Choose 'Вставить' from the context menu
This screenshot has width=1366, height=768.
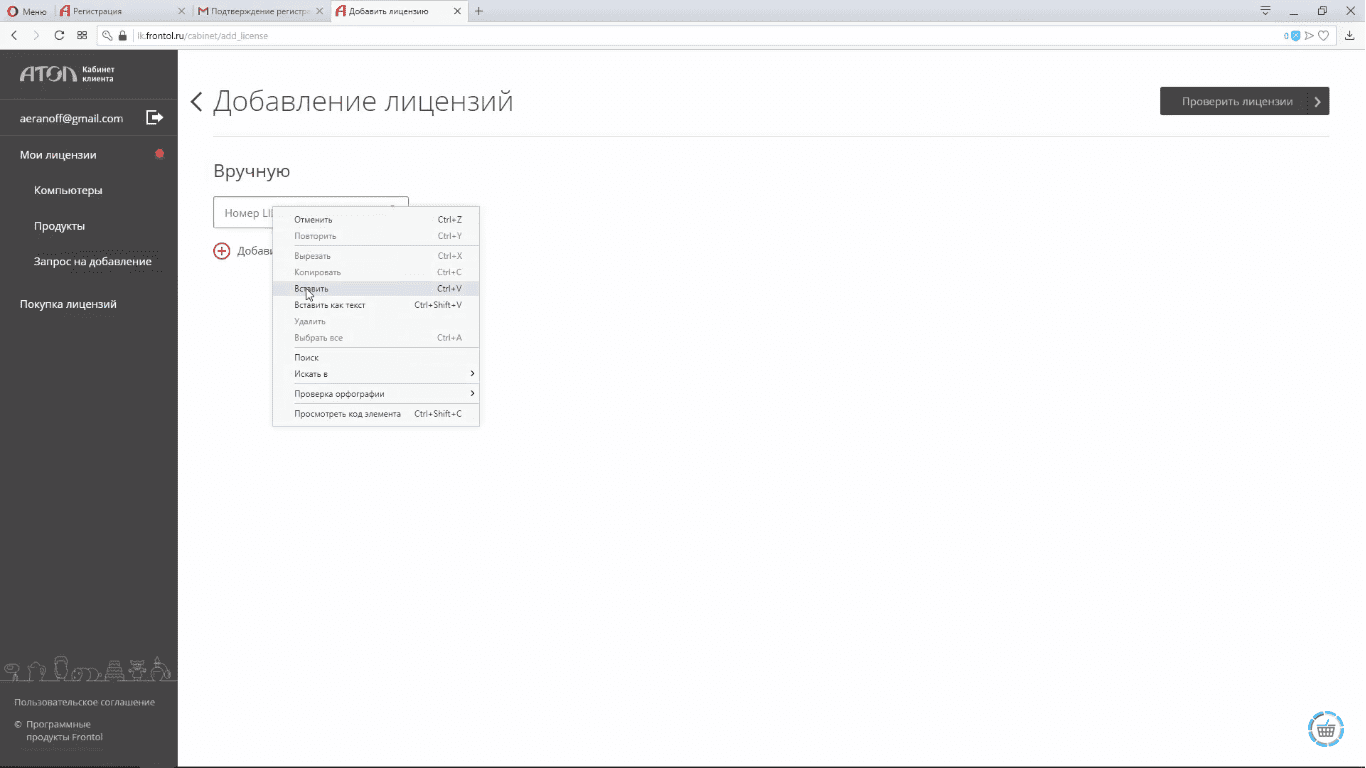pos(311,289)
